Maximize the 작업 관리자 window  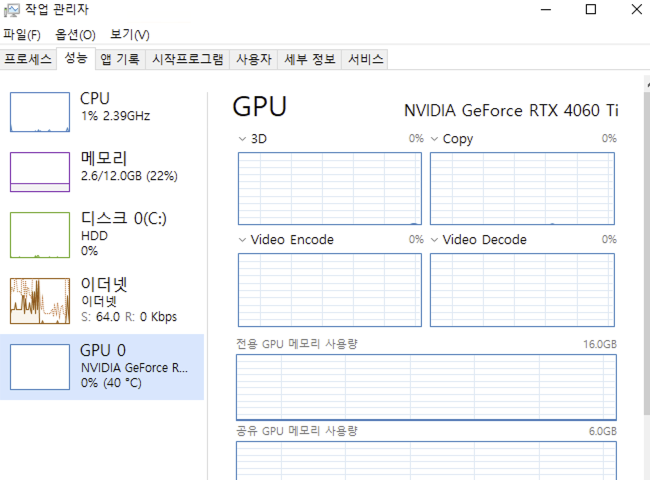591,10
